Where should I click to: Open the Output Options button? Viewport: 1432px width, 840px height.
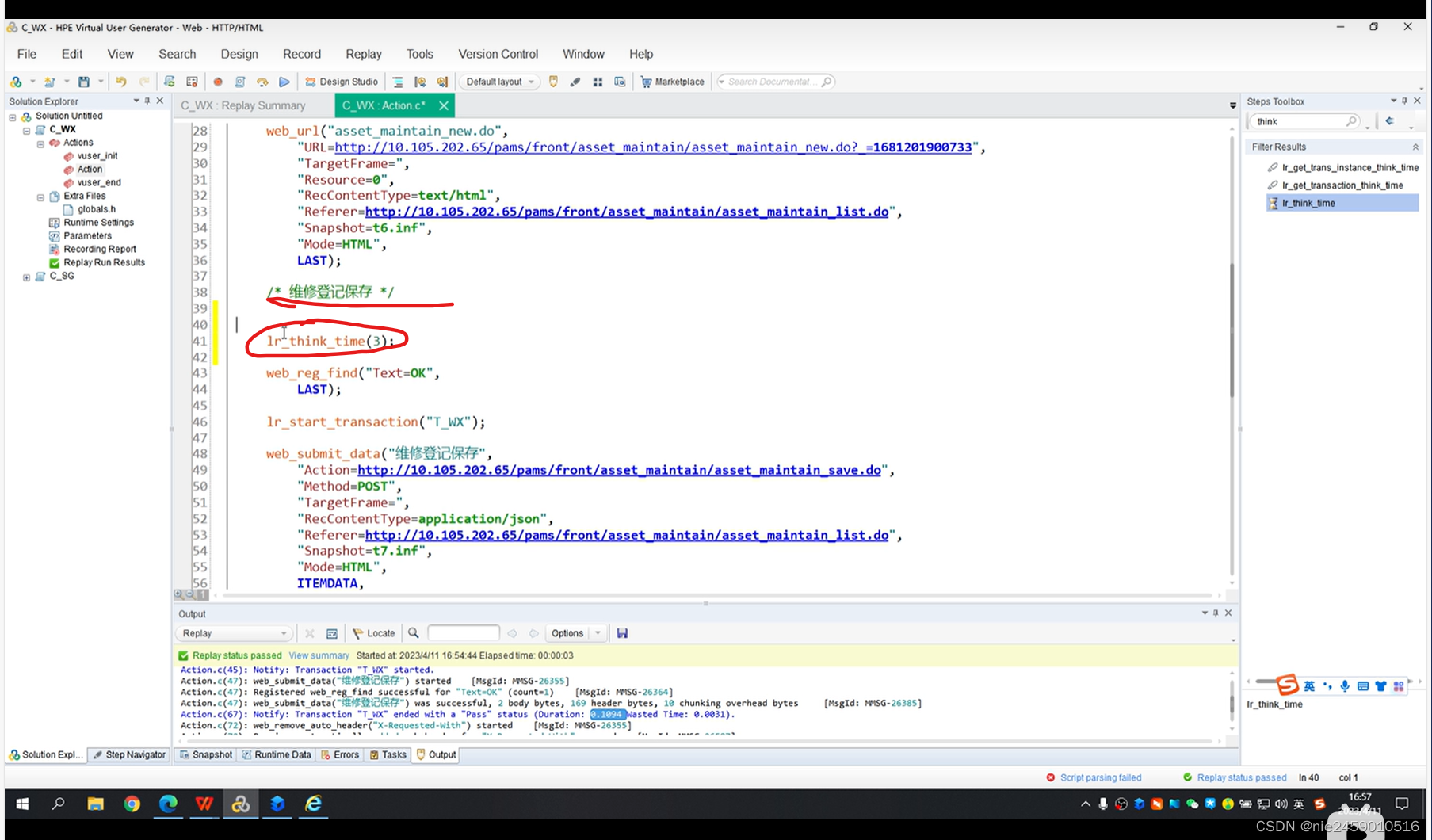pyautogui.click(x=567, y=633)
